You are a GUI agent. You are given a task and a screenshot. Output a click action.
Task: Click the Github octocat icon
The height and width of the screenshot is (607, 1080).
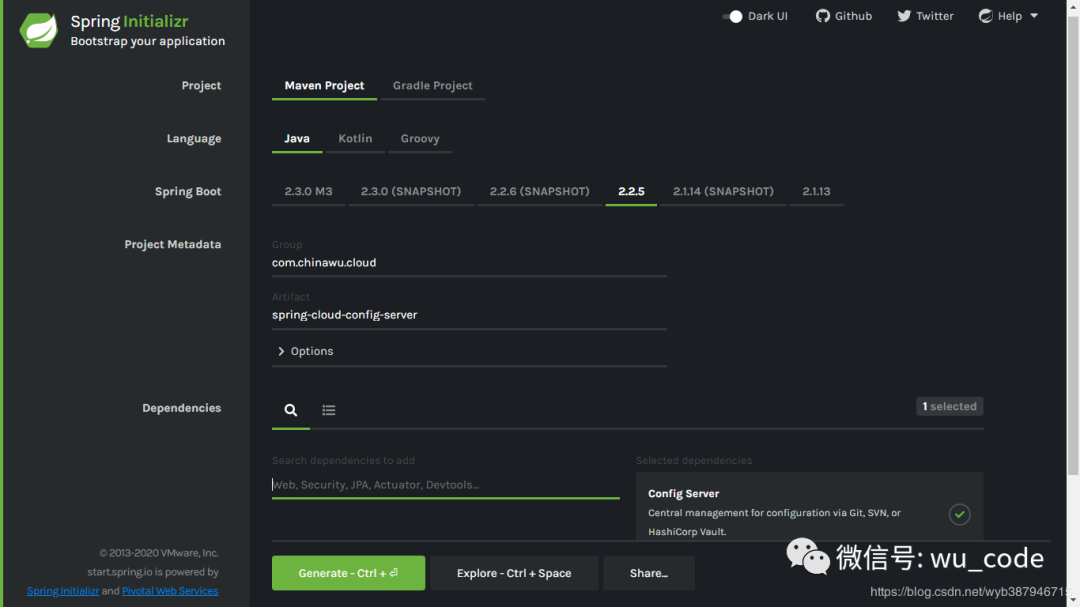pyautogui.click(x=822, y=16)
